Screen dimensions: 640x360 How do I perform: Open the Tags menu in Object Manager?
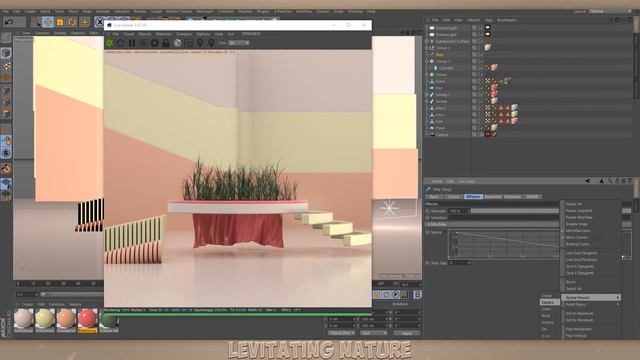488,20
